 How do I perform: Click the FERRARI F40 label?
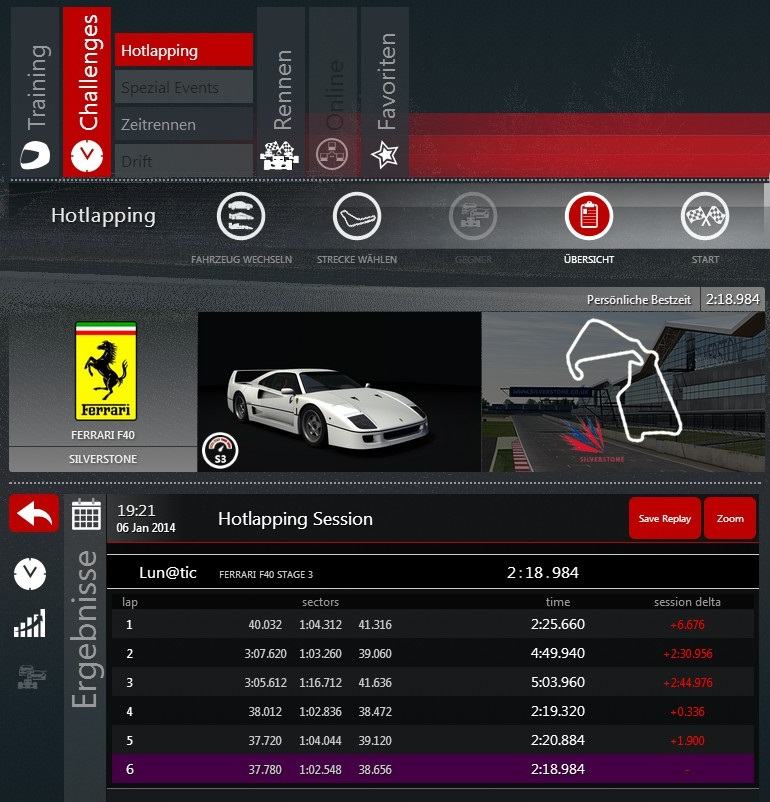(x=103, y=435)
